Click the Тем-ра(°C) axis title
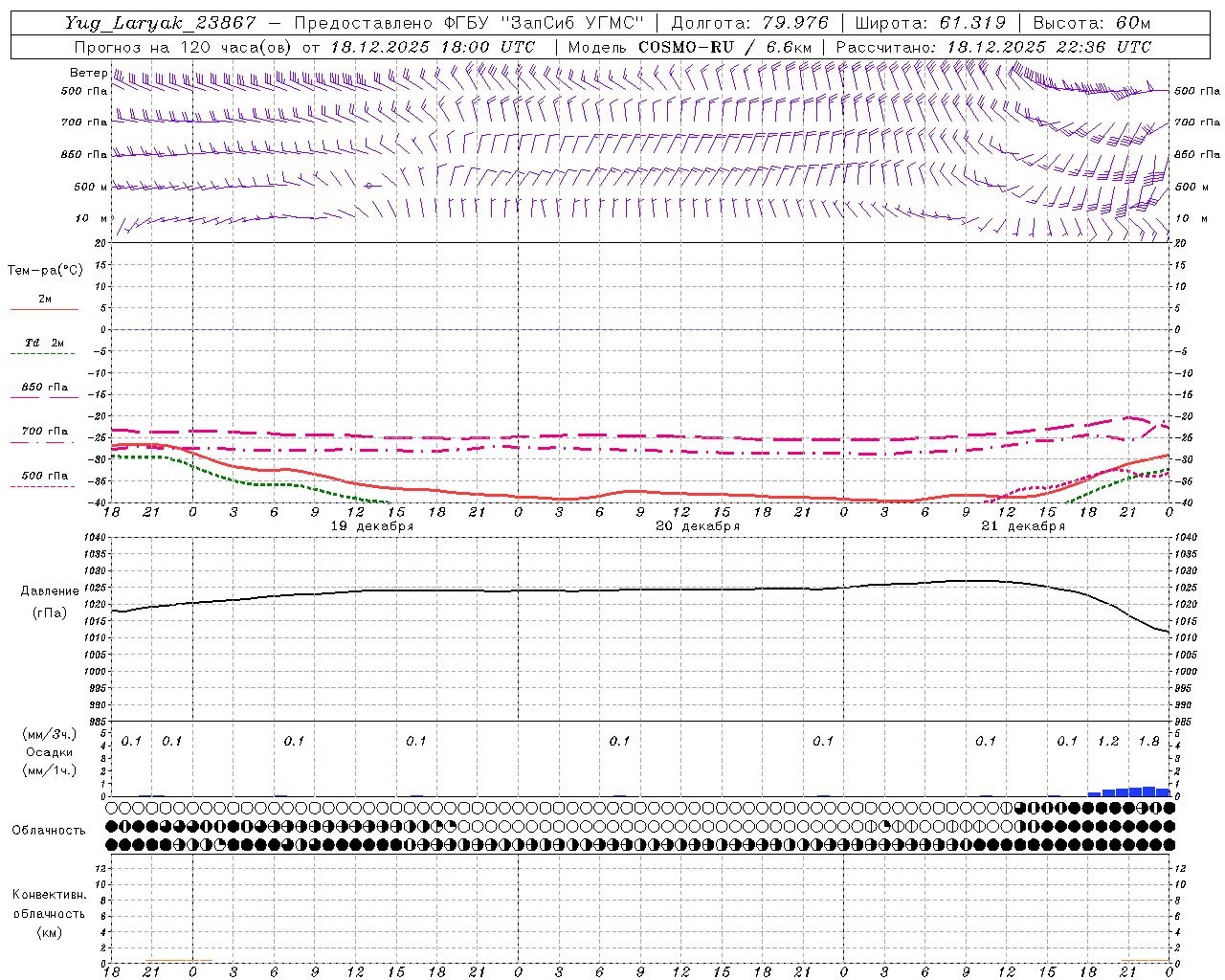 tap(45, 271)
